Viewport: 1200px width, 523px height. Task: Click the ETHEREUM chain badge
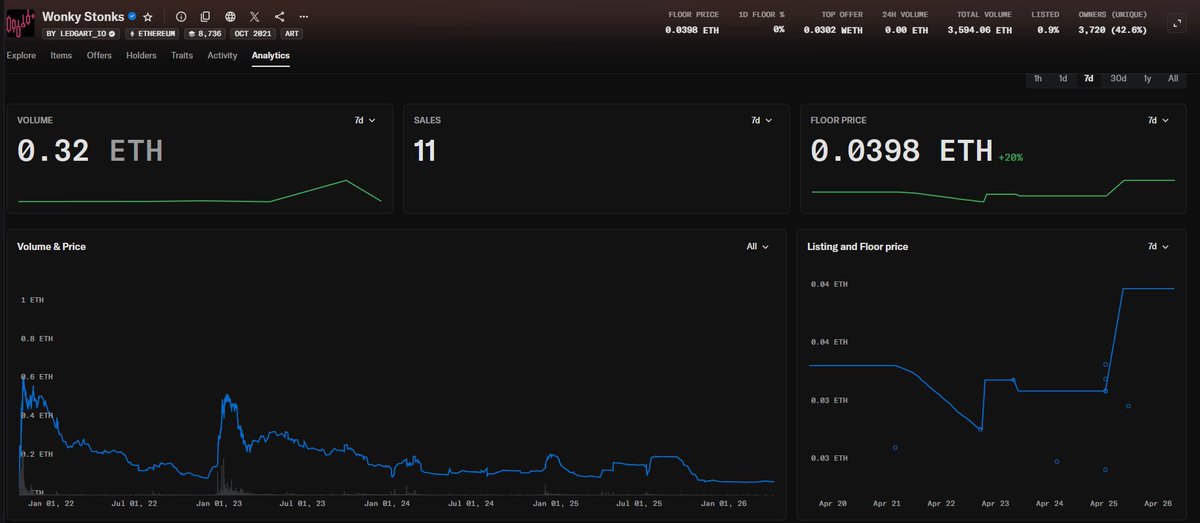[153, 33]
